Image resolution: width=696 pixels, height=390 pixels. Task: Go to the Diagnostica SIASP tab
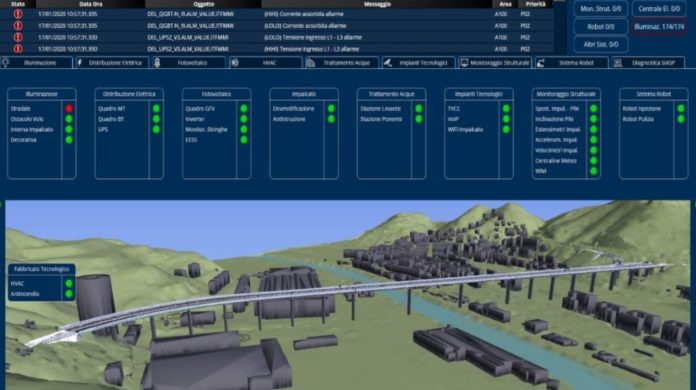click(648, 63)
